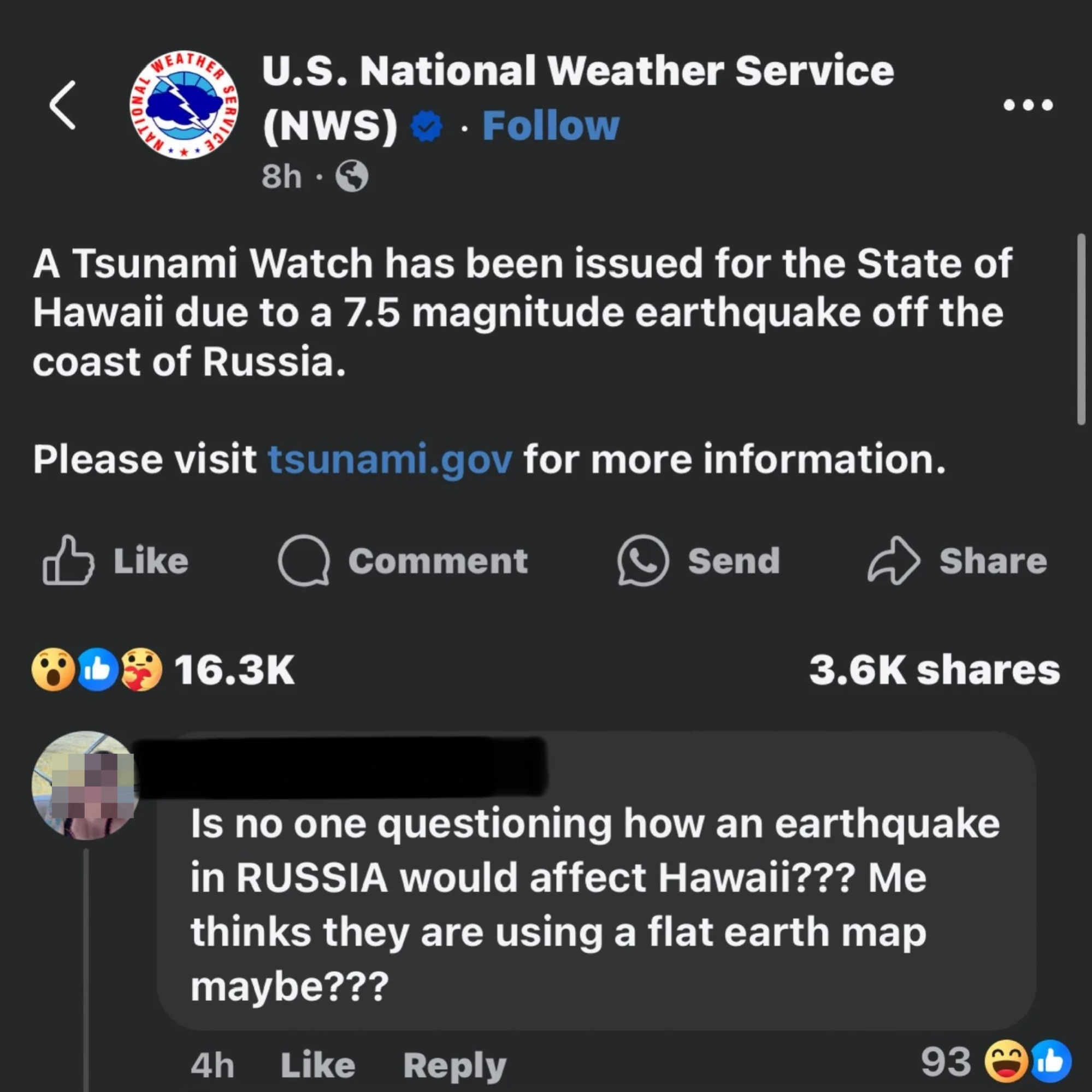Click the 3.6K shares count

(x=934, y=670)
